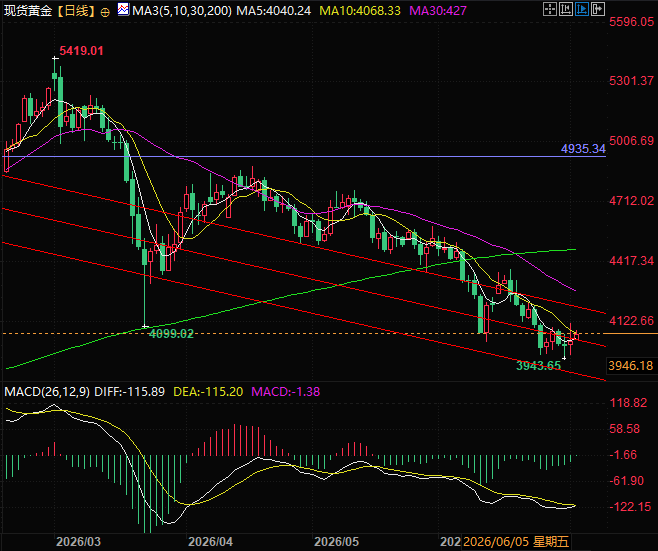
Task: Click the panel expand arrow icon
Action: pos(598,9)
